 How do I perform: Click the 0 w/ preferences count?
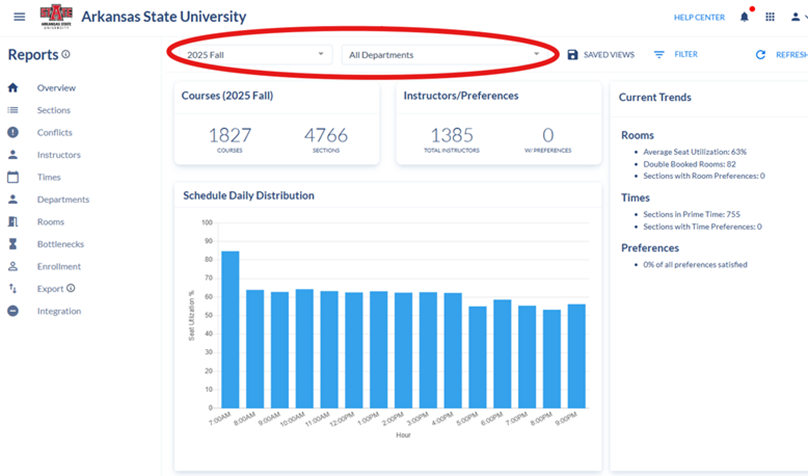548,135
